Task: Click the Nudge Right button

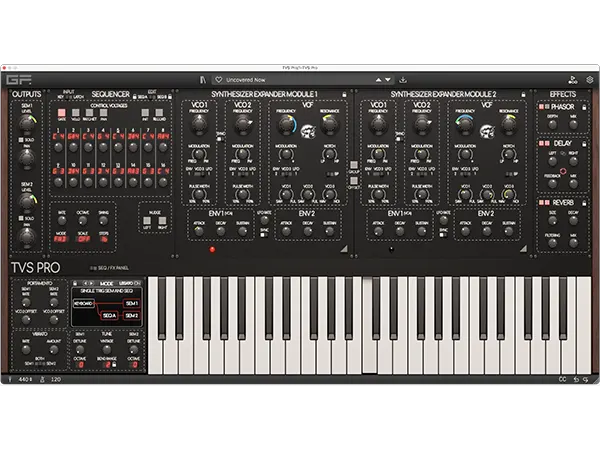Action: (163, 221)
